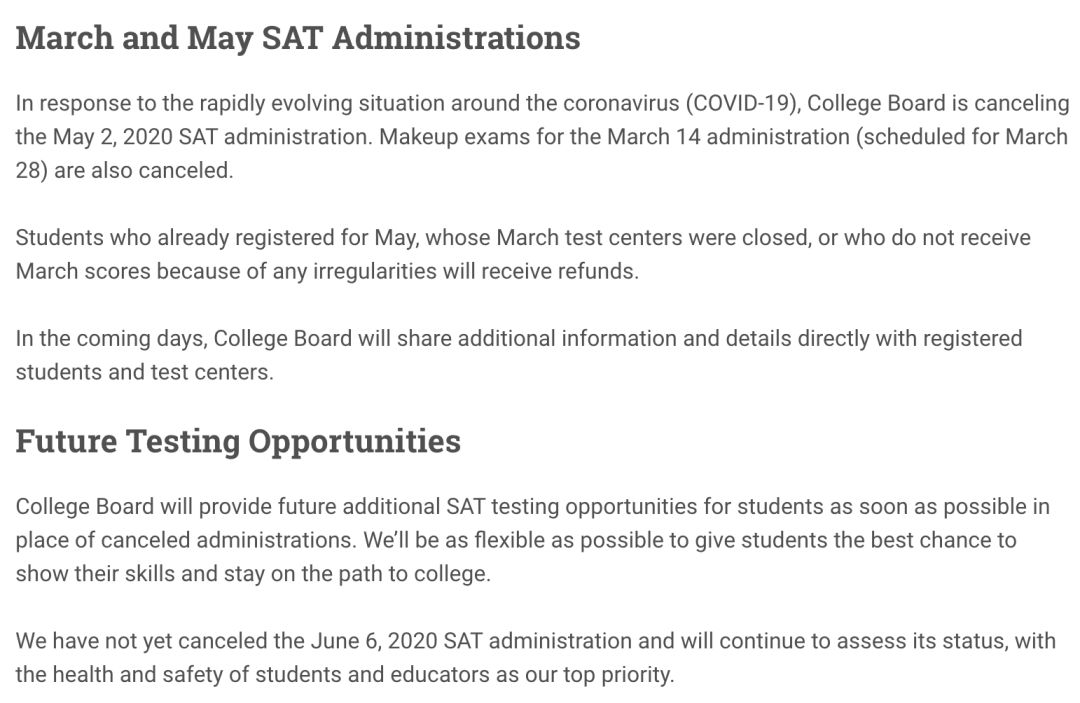Click the "March 14" text in first paragraph
1080x703 pixels.
(648, 137)
